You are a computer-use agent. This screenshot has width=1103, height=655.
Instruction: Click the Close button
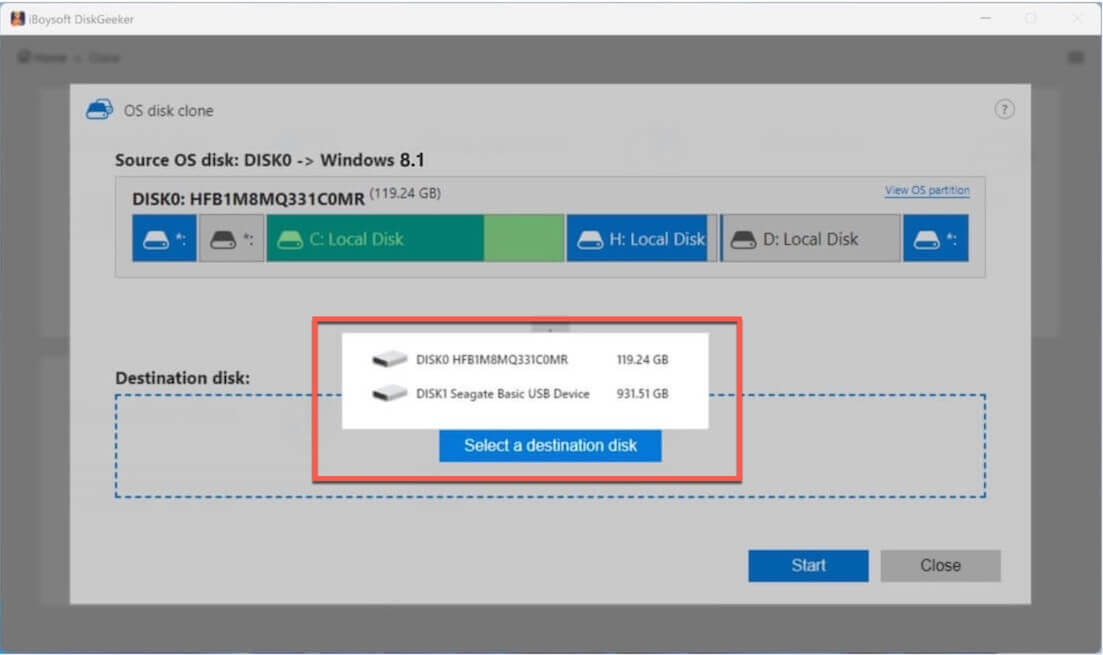[940, 565]
